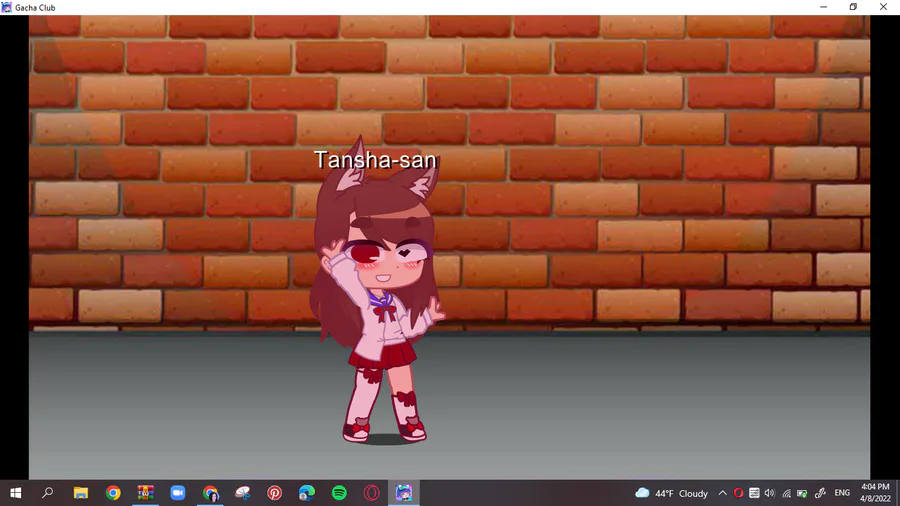900x506 pixels.
Task: Open Microsoft Edge from the taskbar
Action: [307, 493]
